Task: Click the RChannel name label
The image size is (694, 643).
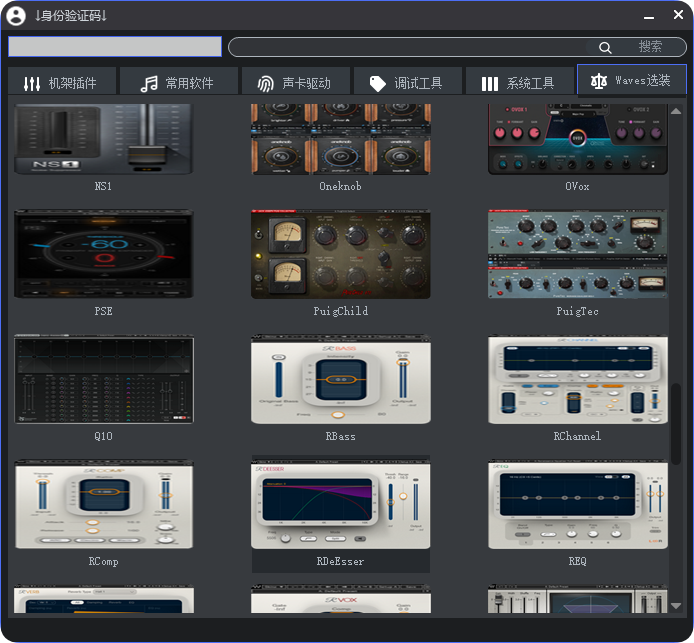Action: [577, 436]
